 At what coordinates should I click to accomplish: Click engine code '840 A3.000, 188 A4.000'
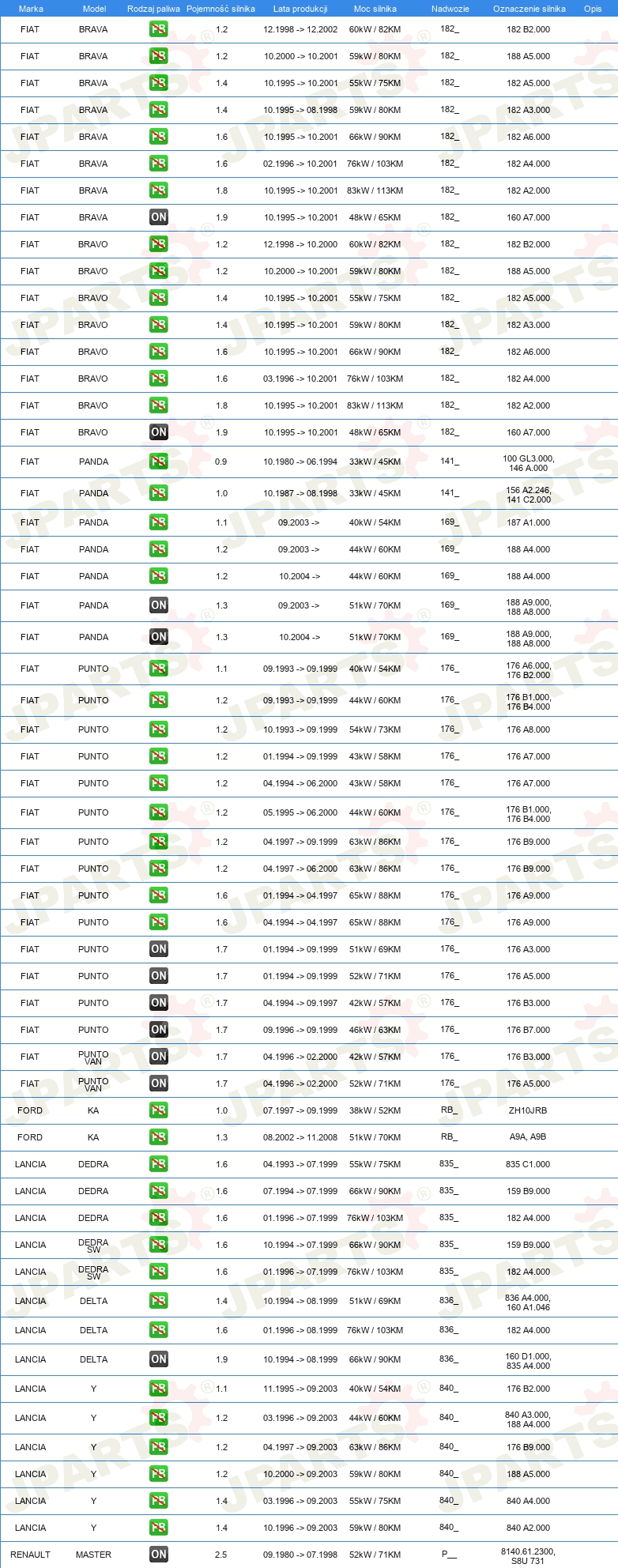coord(528,1419)
